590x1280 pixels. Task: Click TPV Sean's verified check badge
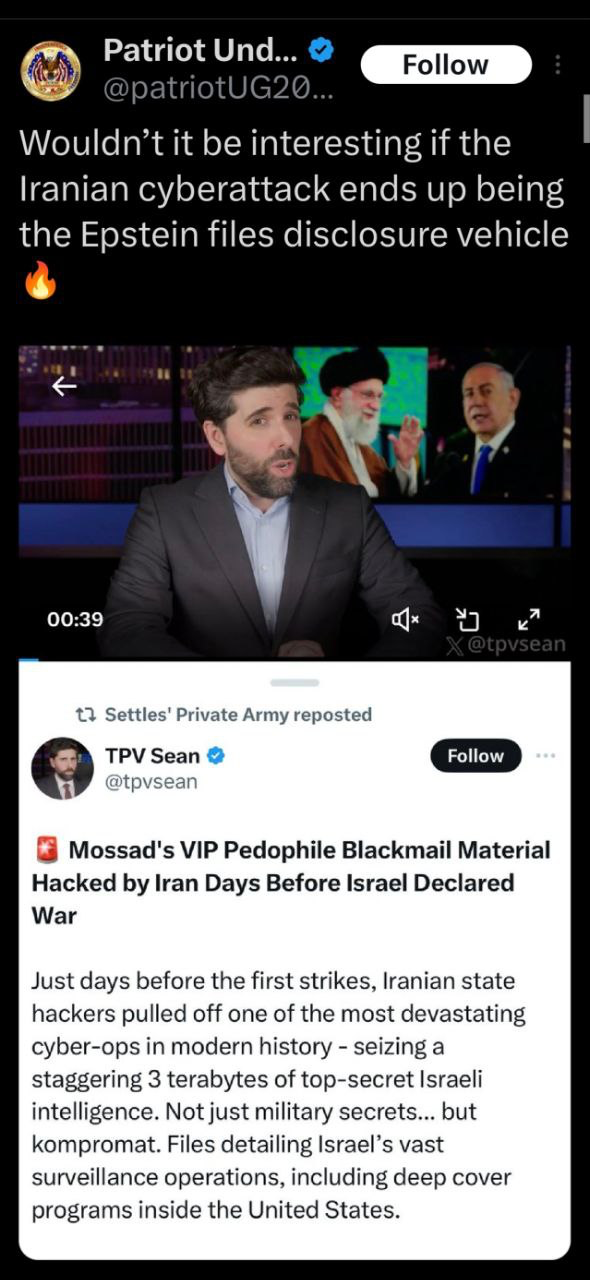click(x=215, y=757)
